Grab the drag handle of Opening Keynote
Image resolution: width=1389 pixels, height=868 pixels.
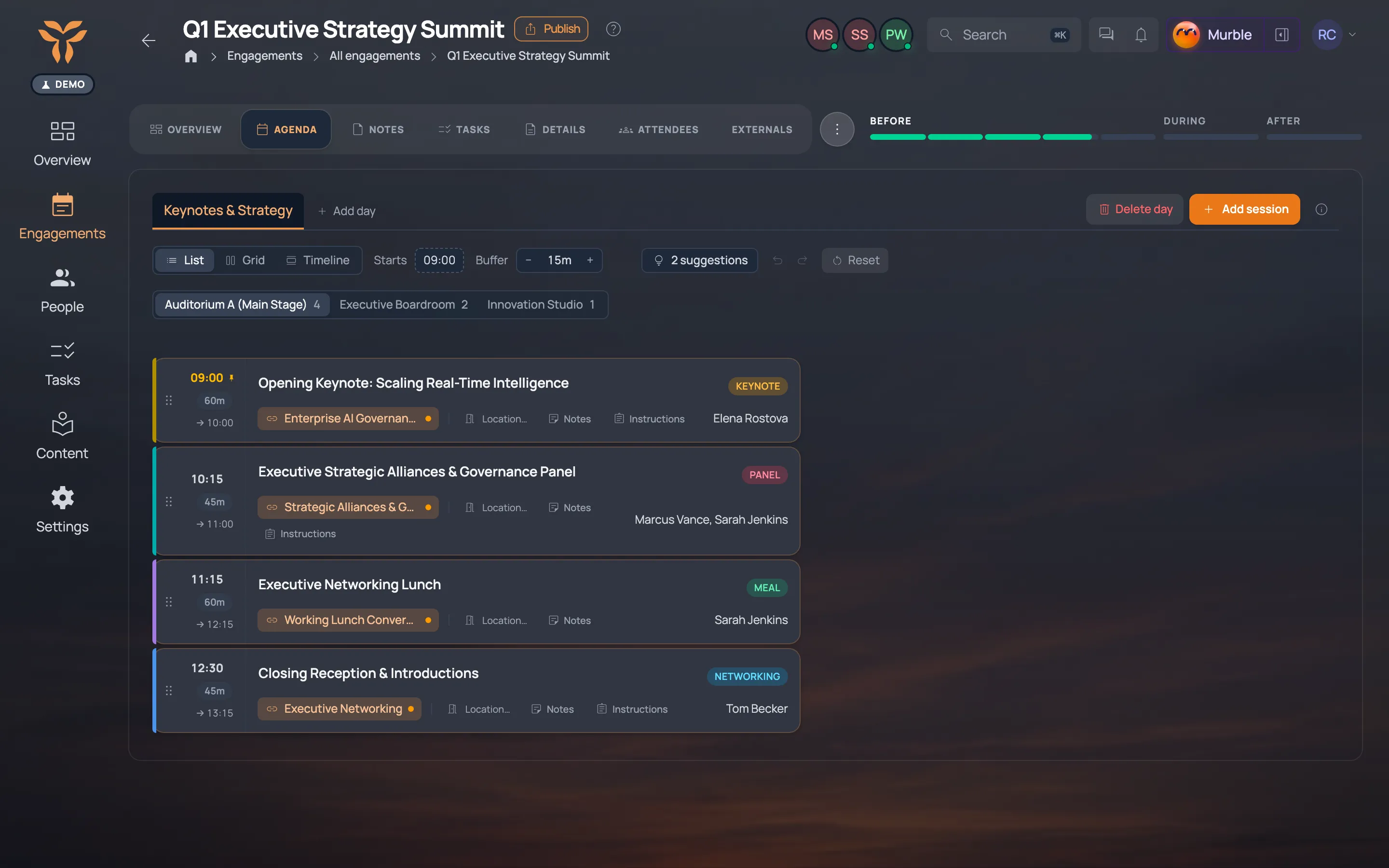point(169,400)
